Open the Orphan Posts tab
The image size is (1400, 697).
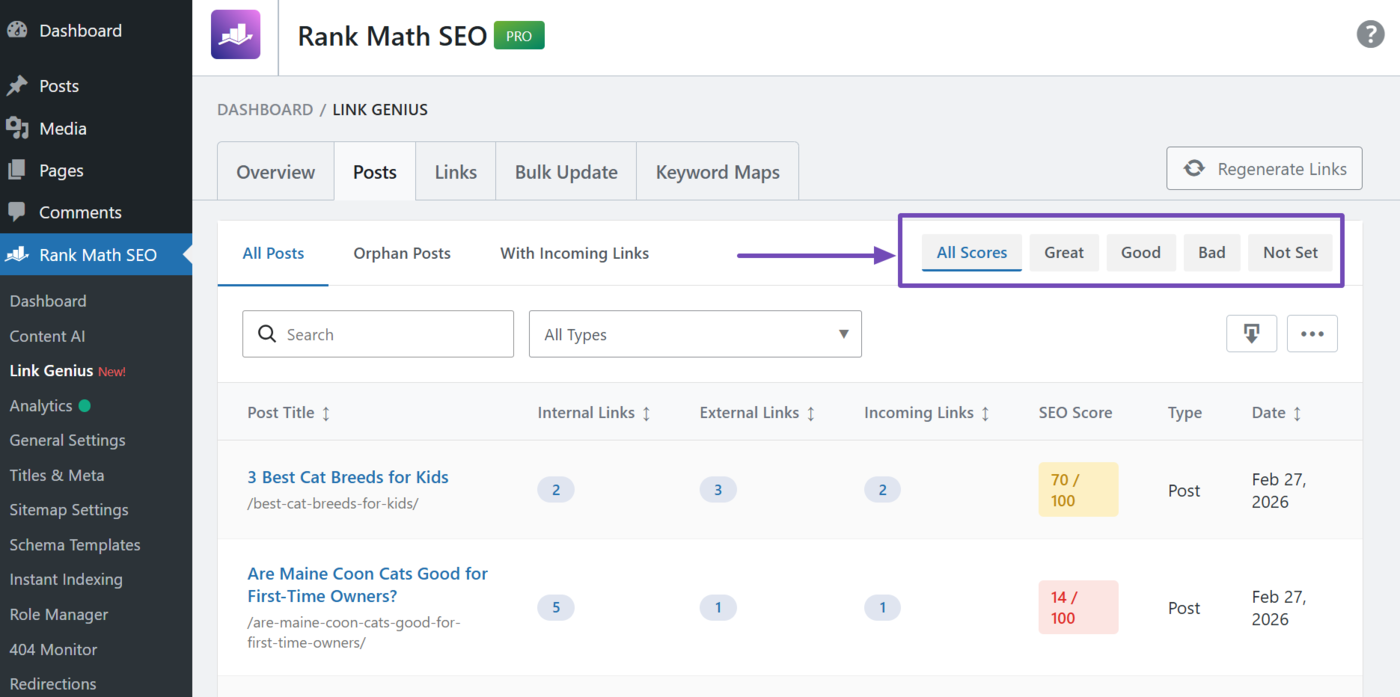[x=402, y=252]
